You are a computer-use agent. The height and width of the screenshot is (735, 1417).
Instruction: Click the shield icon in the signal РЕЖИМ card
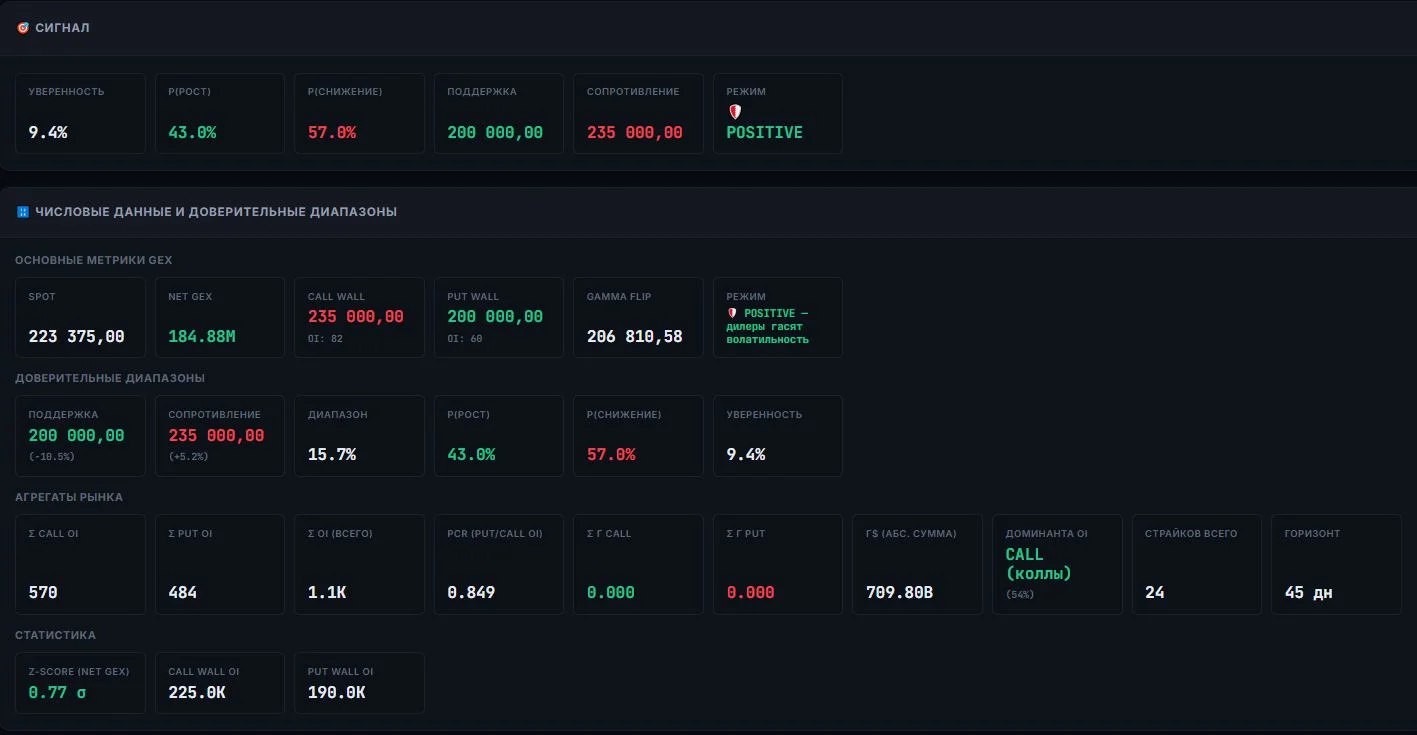coord(734,112)
